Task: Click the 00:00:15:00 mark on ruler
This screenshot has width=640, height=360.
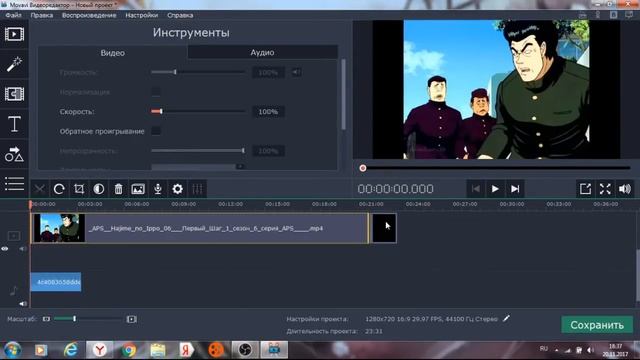Action: pyautogui.click(x=277, y=204)
